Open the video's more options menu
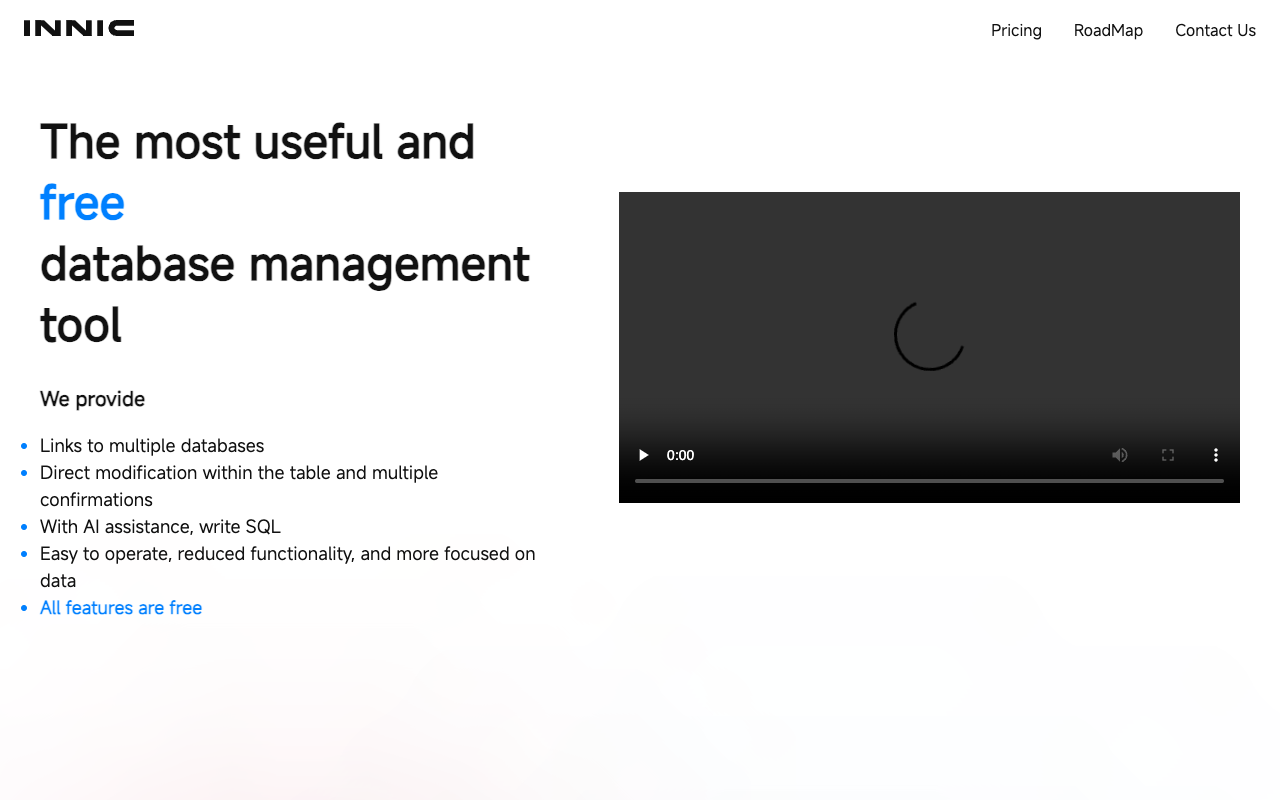Image resolution: width=1280 pixels, height=800 pixels. click(x=1216, y=455)
